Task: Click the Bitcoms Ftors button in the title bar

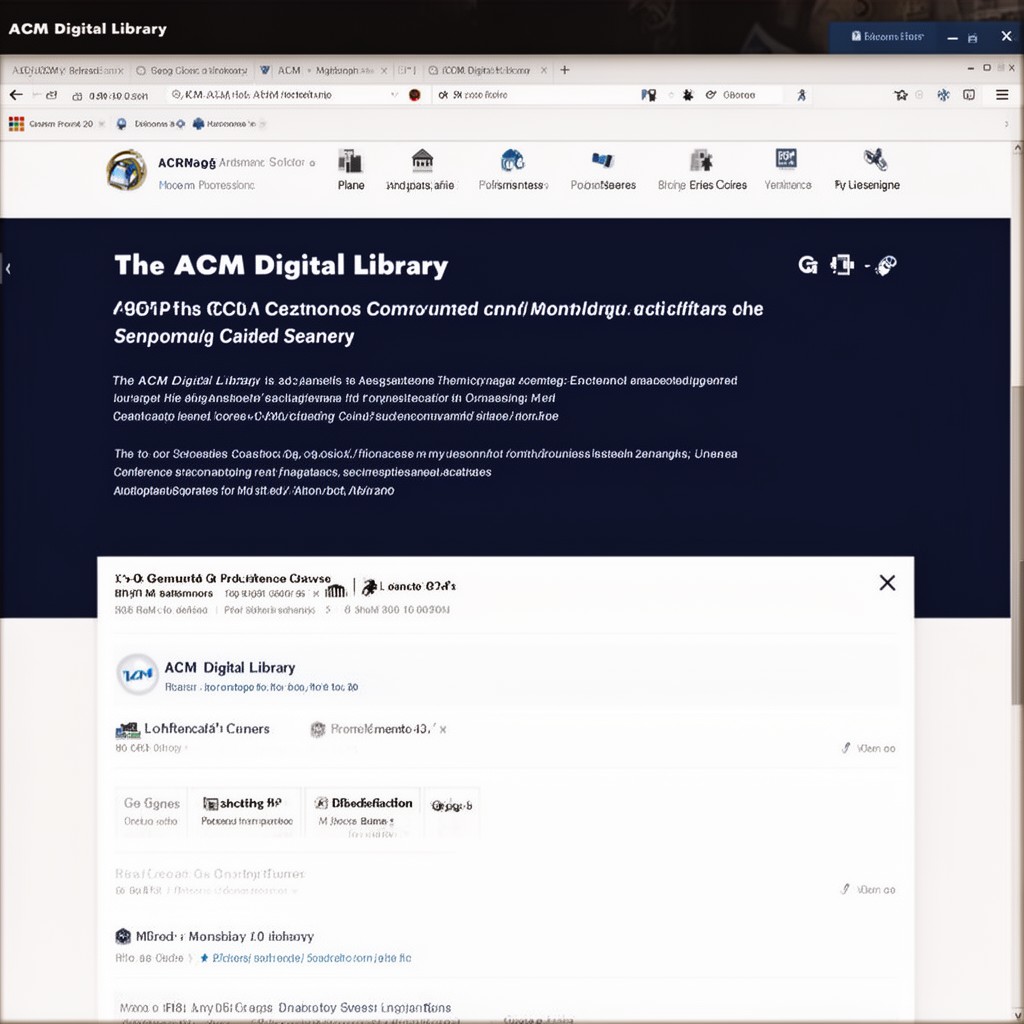Action: pos(887,37)
